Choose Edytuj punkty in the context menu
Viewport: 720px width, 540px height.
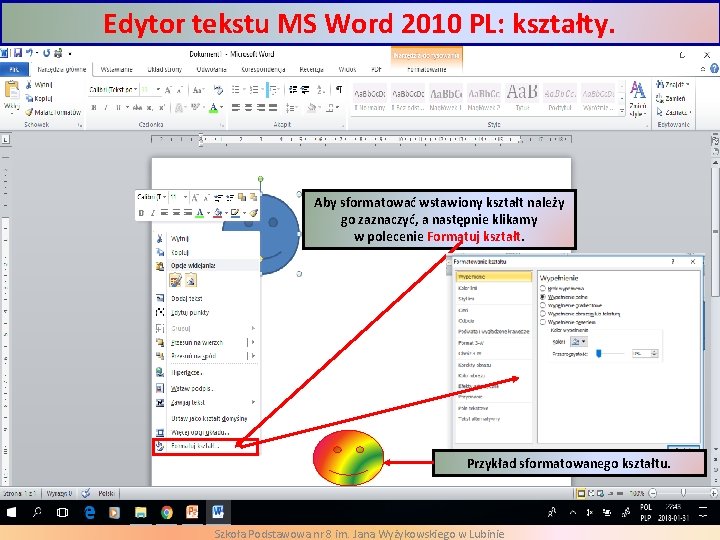click(x=206, y=312)
